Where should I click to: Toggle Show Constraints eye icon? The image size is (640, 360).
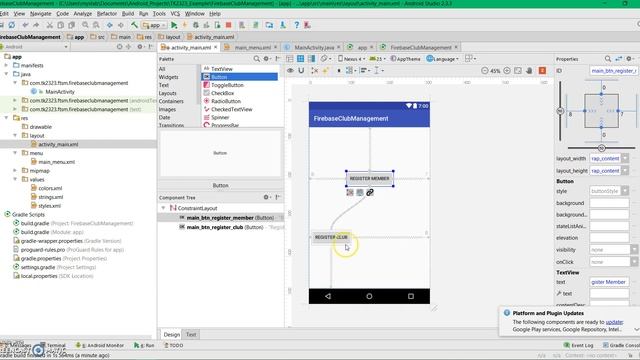point(290,71)
